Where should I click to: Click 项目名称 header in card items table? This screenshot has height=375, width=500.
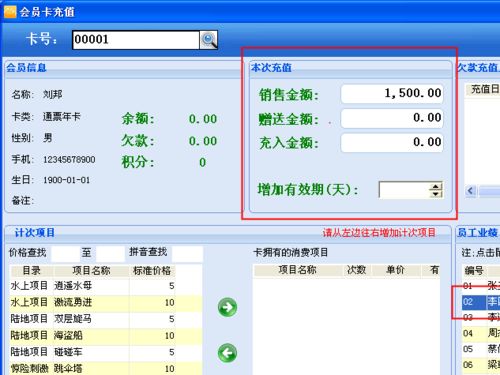[x=298, y=270]
